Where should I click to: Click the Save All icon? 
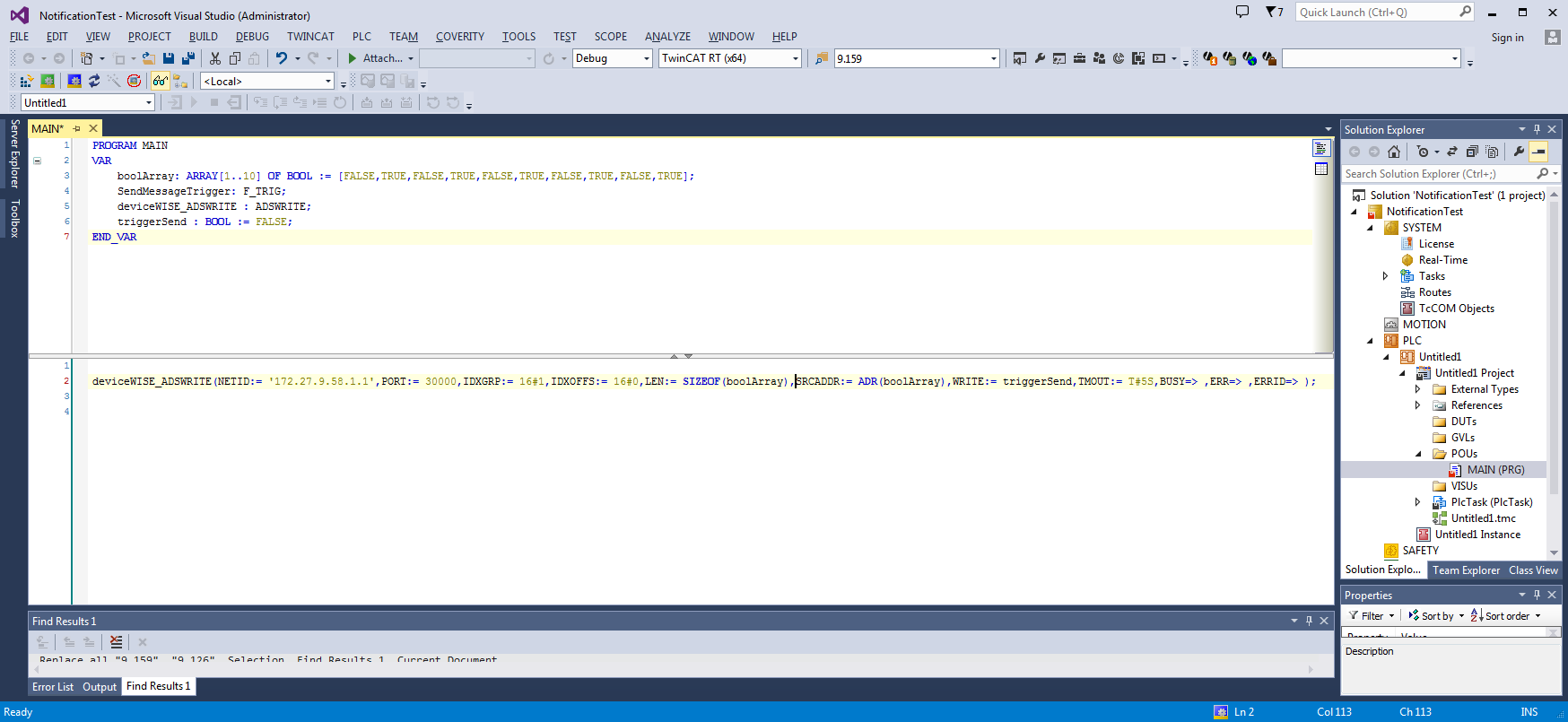[x=188, y=58]
